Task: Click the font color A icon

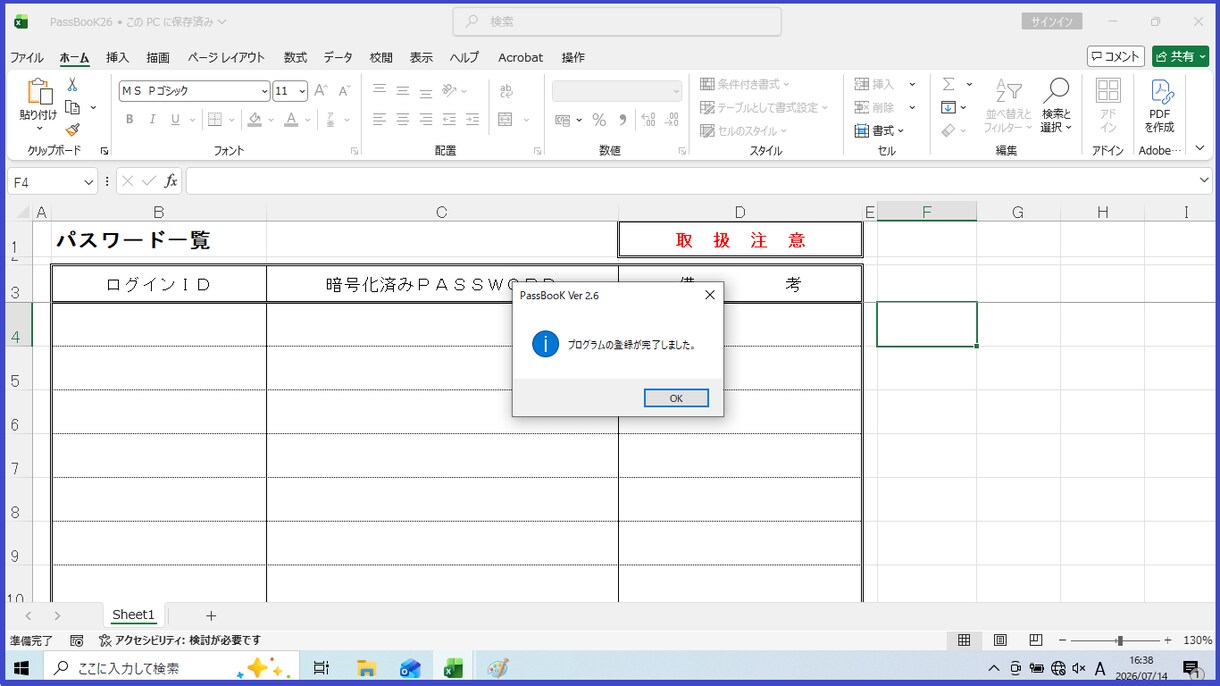Action: (291, 120)
